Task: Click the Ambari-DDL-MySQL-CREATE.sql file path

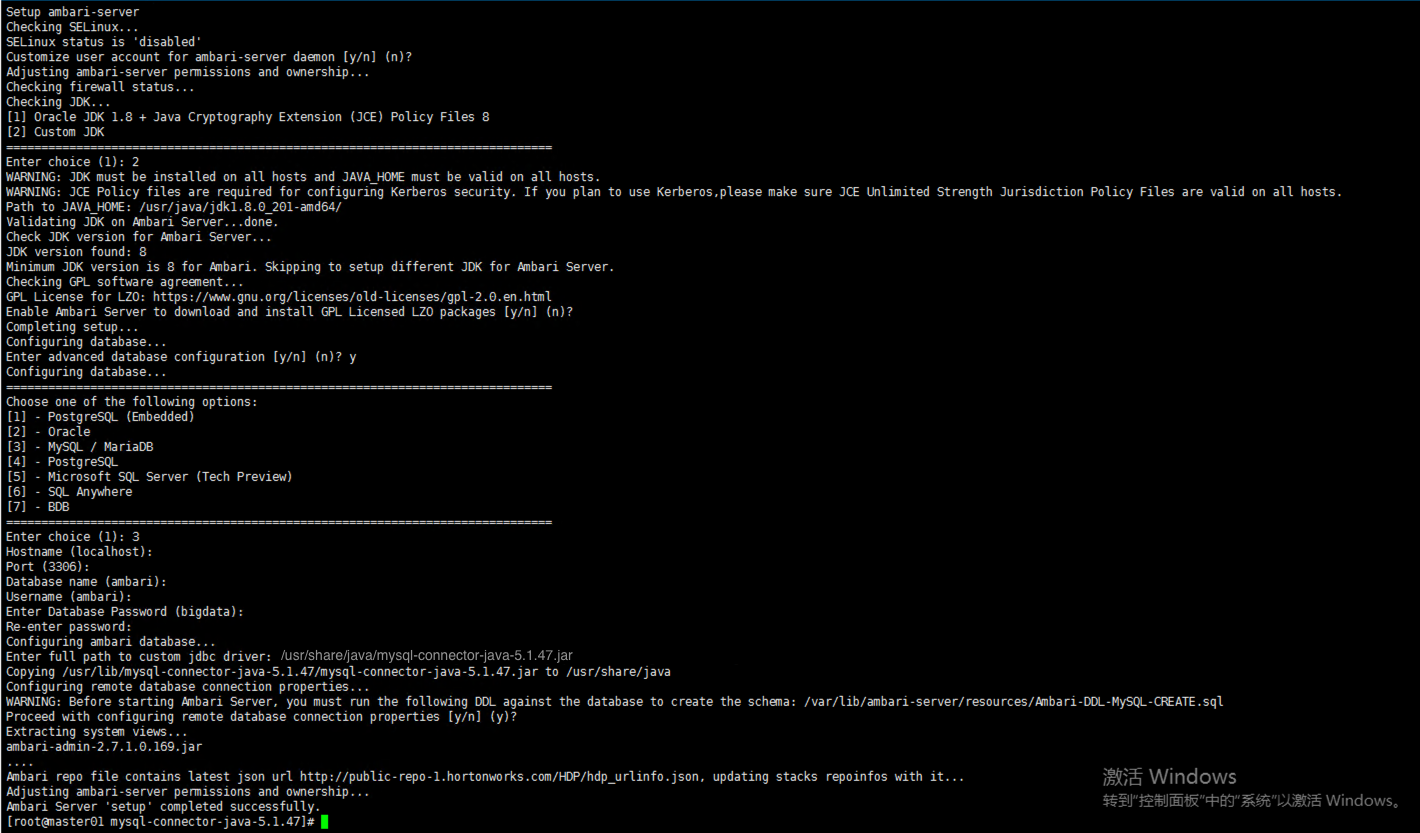Action: [x=1013, y=702]
